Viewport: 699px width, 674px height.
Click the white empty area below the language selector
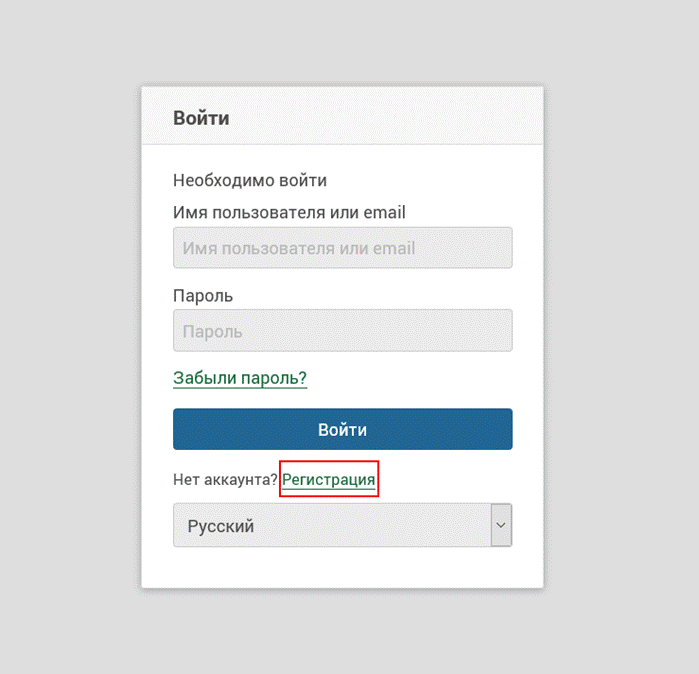click(342, 567)
